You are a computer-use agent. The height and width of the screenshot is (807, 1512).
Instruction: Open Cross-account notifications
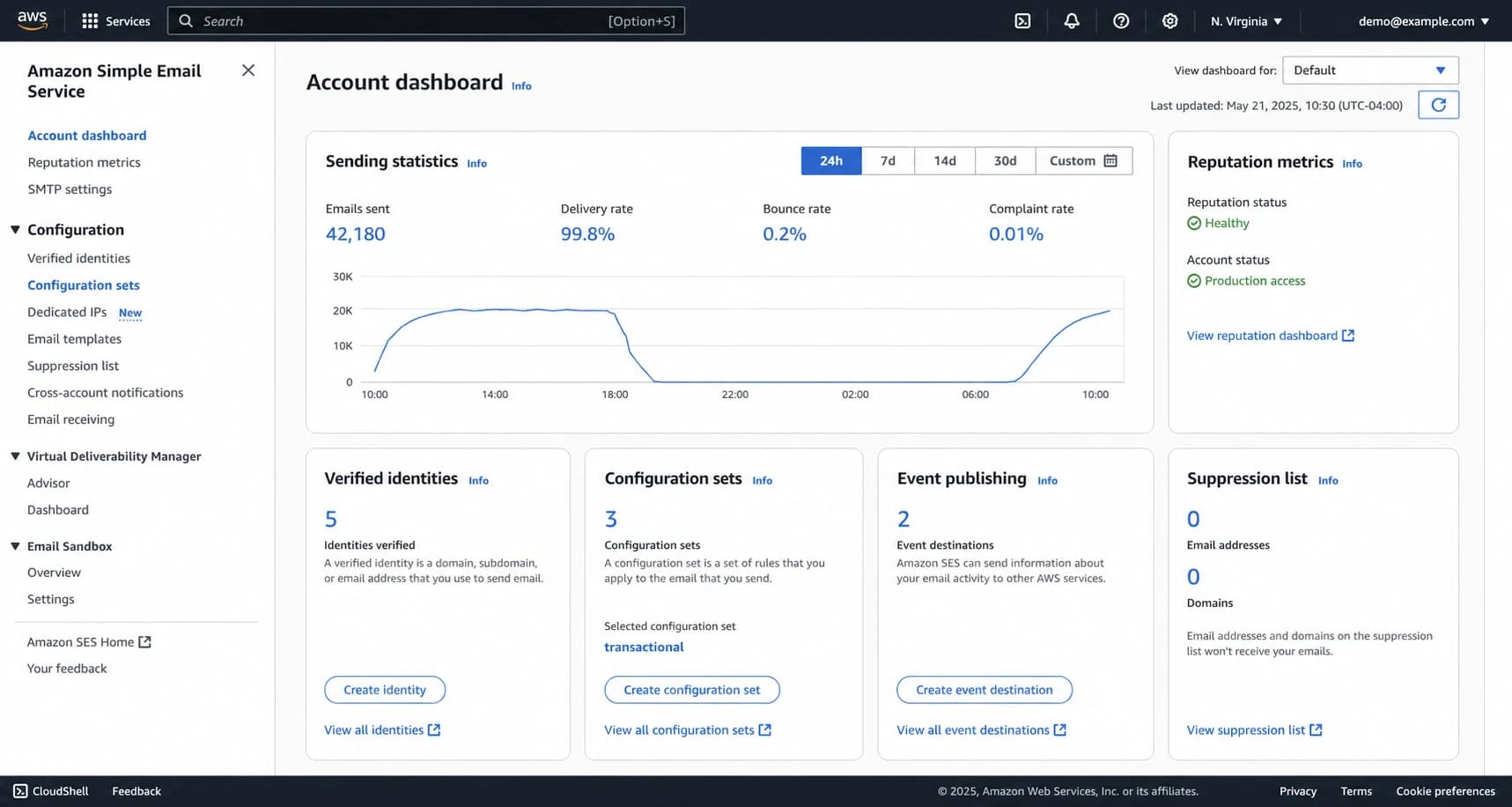click(106, 393)
